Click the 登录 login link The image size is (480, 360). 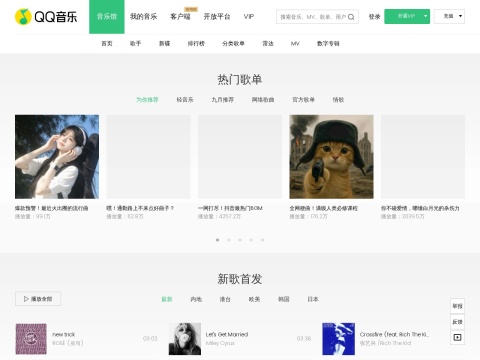[374, 17]
